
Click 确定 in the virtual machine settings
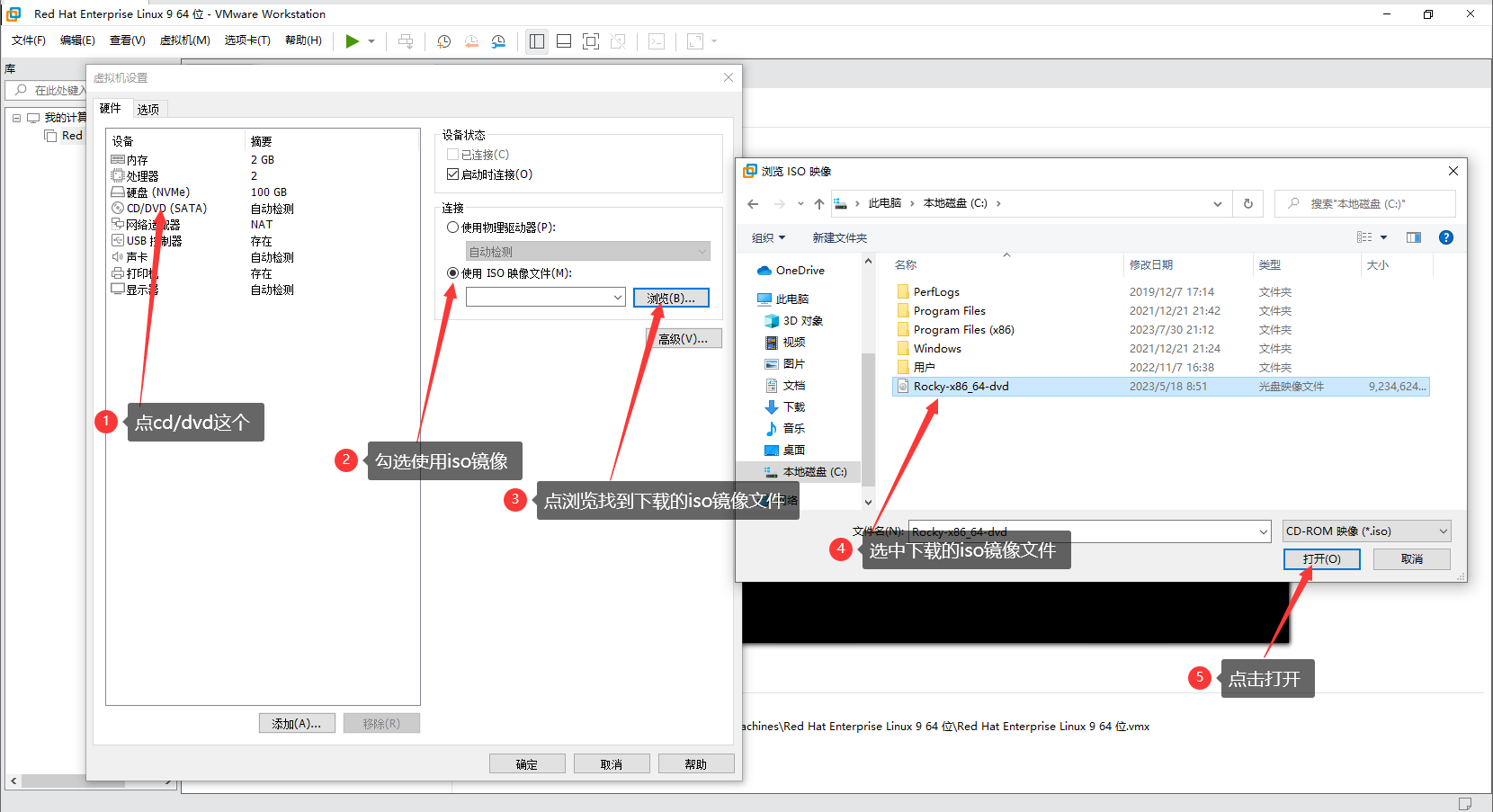[527, 764]
